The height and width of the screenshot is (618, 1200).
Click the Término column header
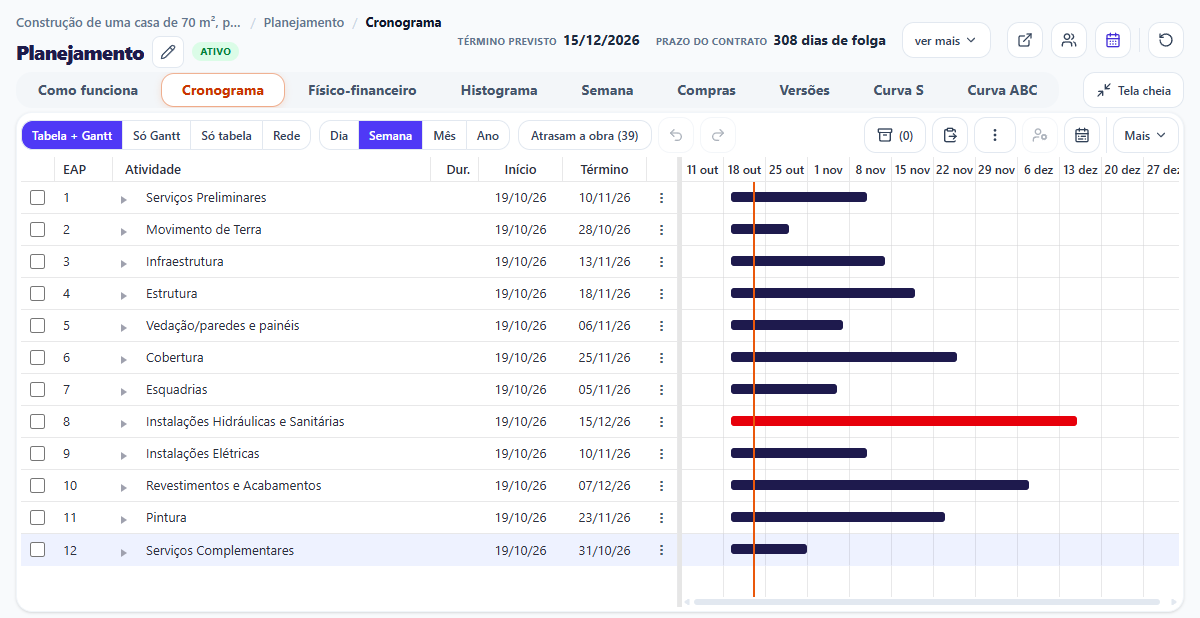[604, 169]
